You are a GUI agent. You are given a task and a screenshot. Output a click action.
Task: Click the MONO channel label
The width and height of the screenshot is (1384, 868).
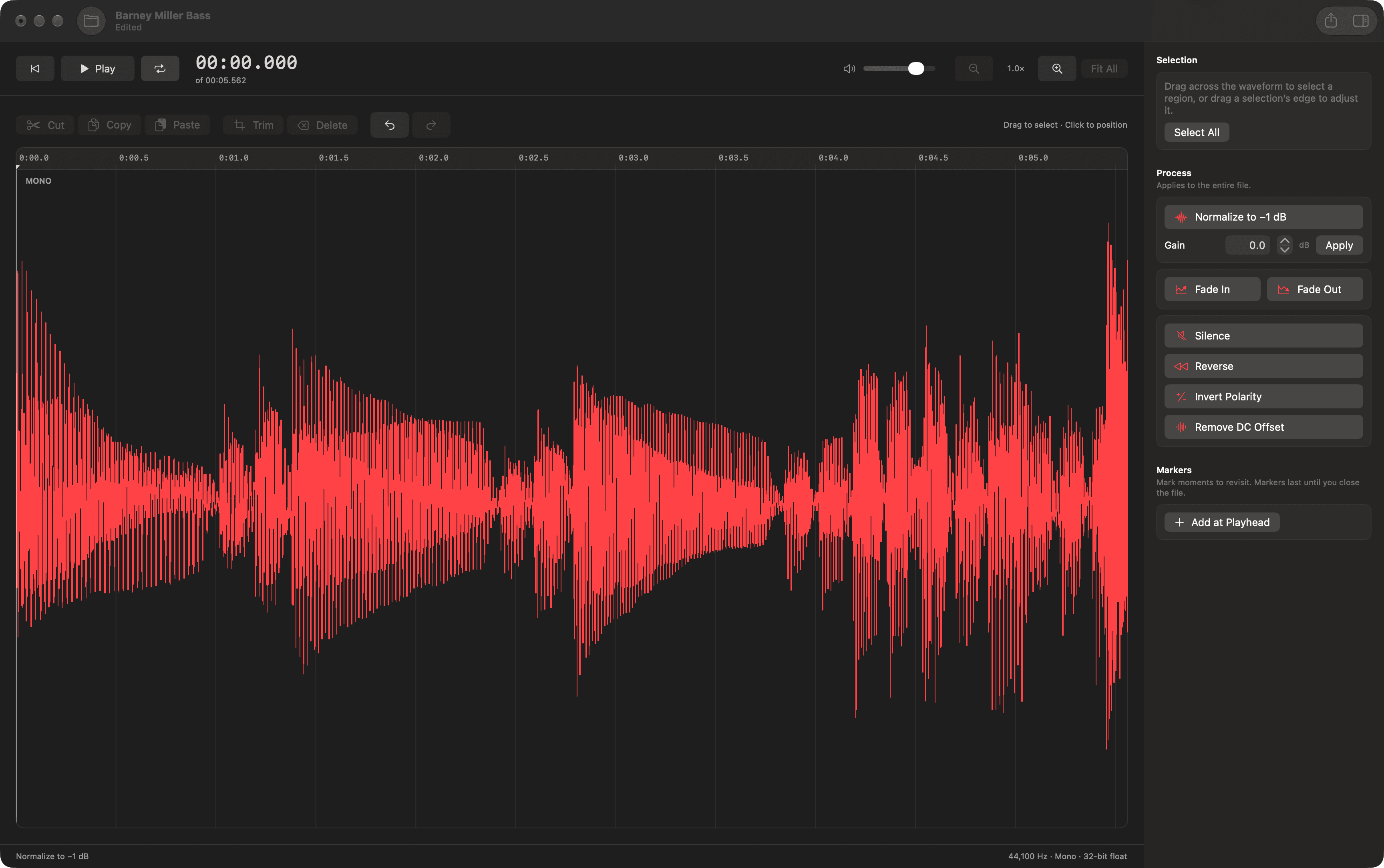38,181
